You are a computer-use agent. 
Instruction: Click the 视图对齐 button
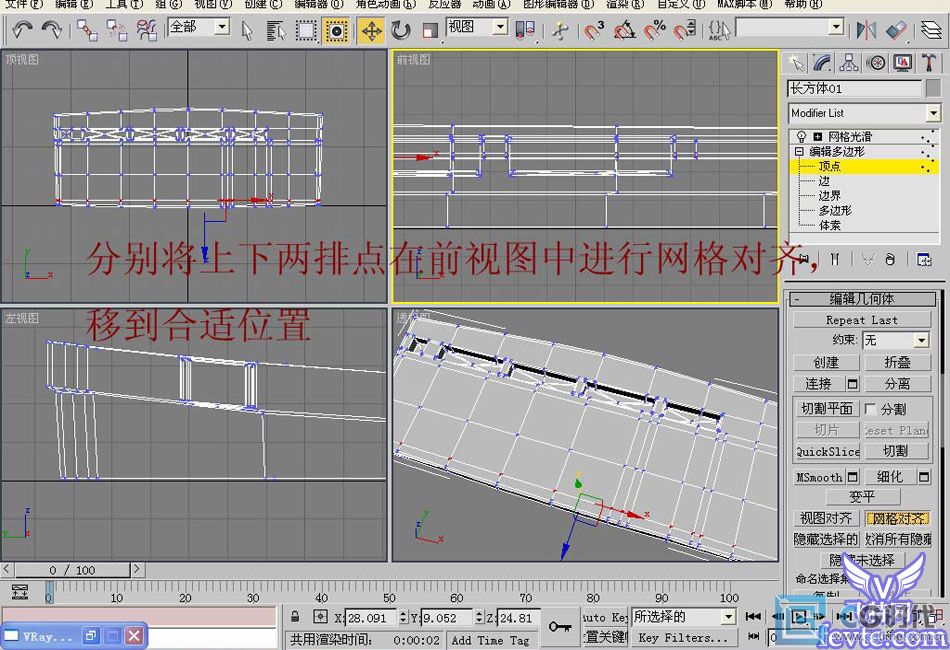826,519
